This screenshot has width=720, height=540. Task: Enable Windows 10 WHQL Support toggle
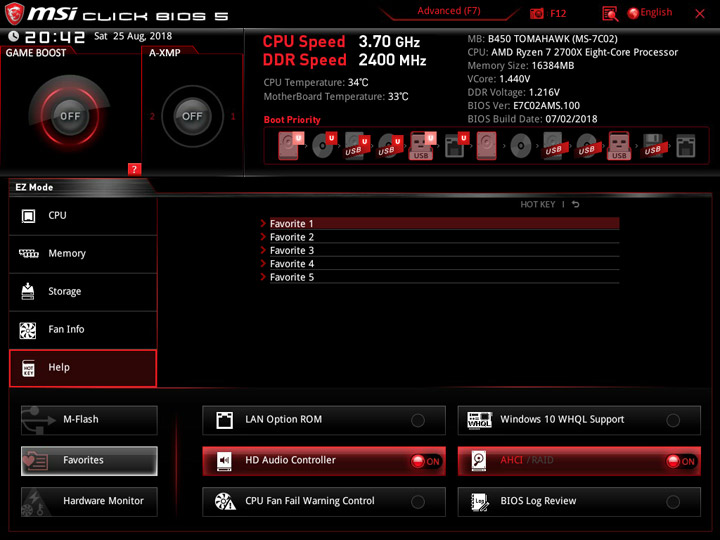tap(673, 420)
